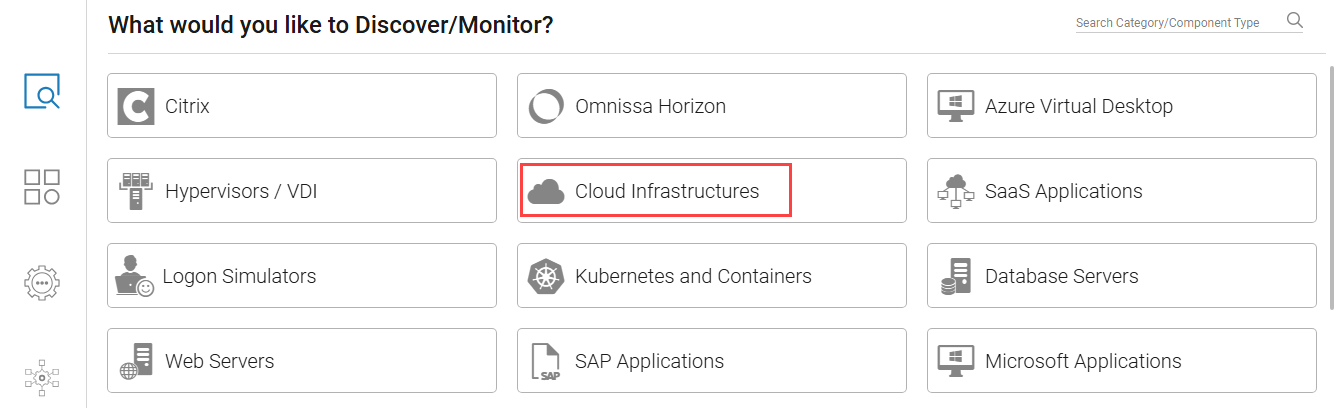This screenshot has height=408, width=1342.
Task: Click the Logon Simulators user icon
Action: [x=135, y=276]
